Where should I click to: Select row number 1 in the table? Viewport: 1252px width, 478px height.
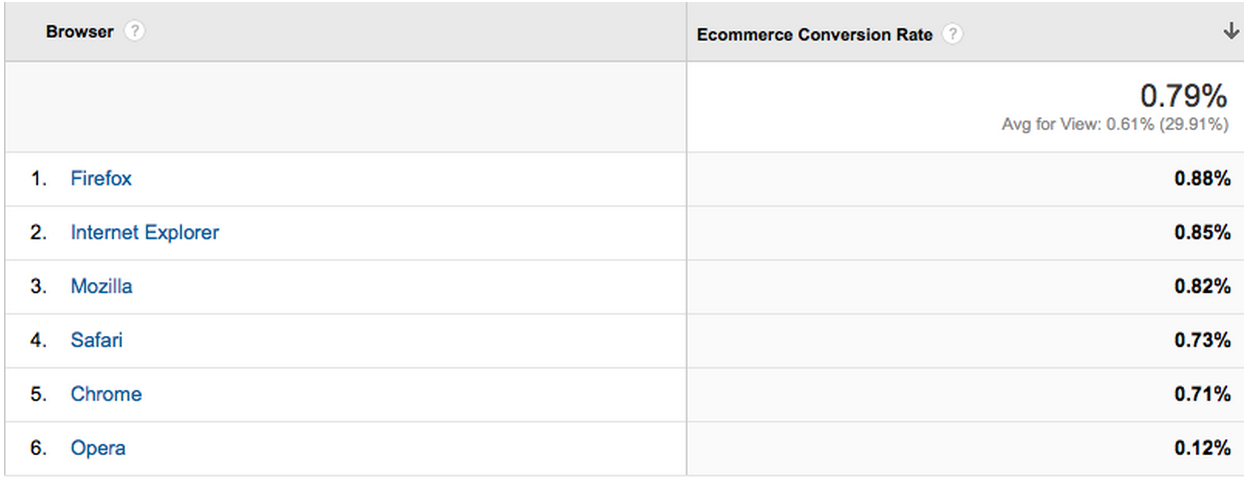[x=38, y=179]
